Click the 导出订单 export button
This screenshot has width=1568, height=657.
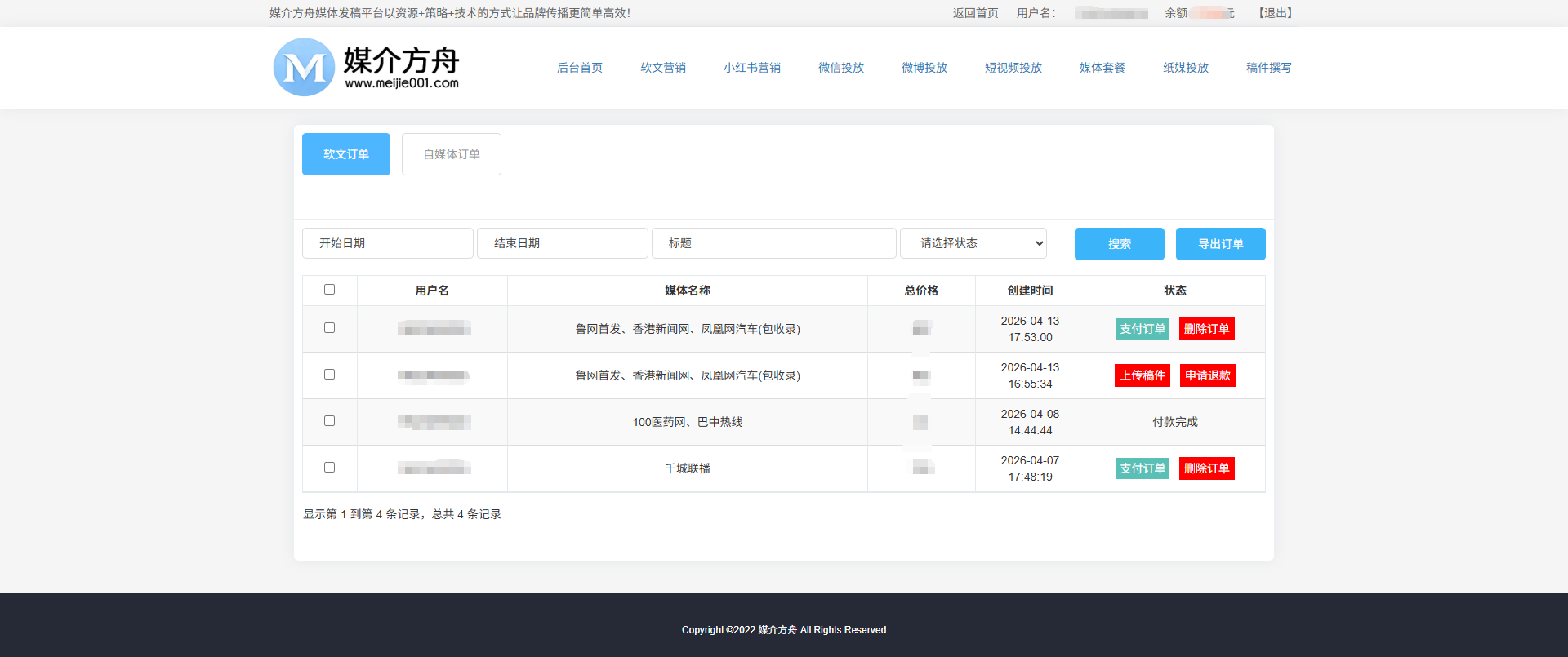click(1220, 244)
